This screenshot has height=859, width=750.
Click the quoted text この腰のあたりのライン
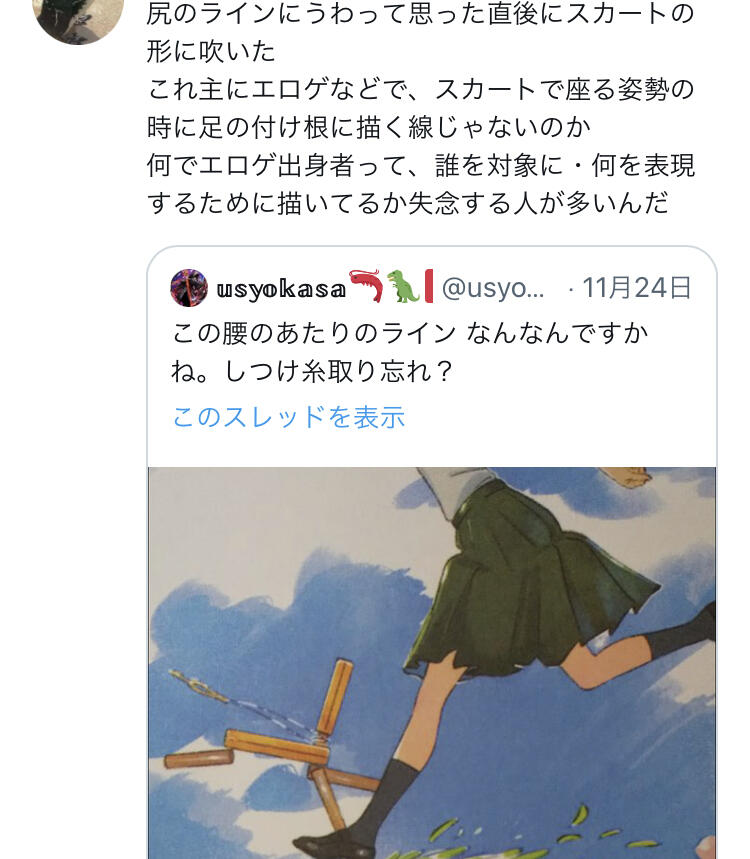[314, 333]
